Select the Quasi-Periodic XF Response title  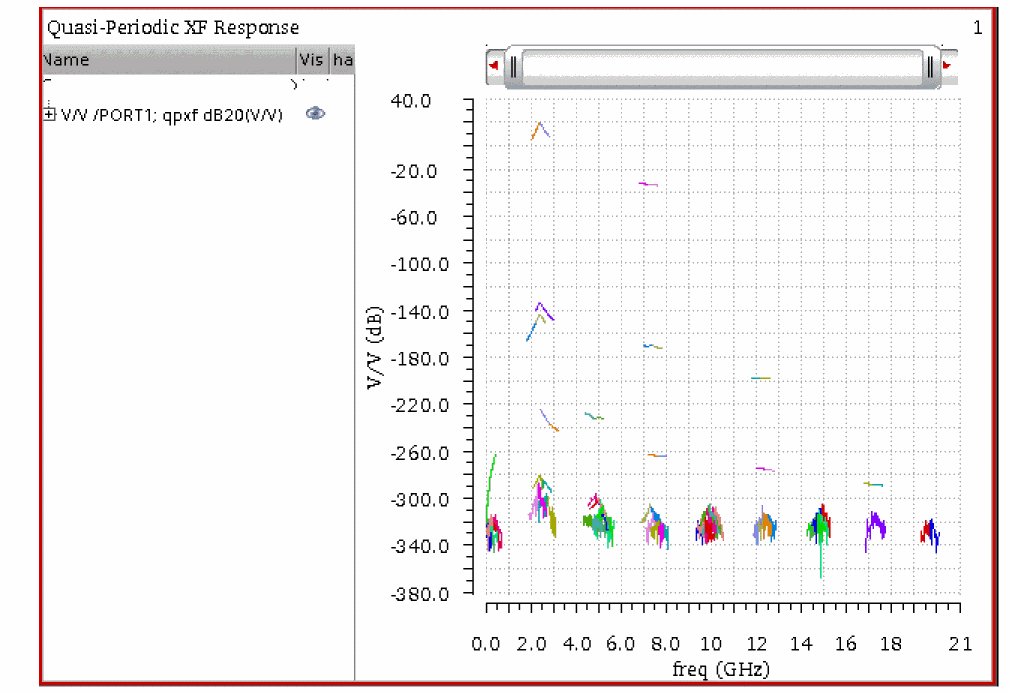(x=173, y=28)
